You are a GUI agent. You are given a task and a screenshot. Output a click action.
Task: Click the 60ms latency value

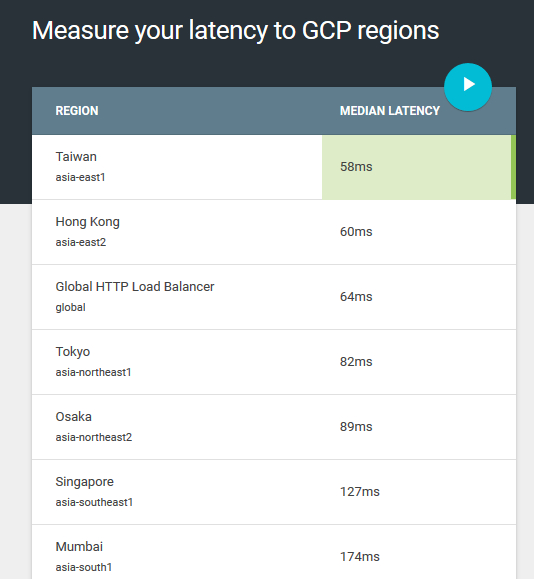pyautogui.click(x=356, y=232)
